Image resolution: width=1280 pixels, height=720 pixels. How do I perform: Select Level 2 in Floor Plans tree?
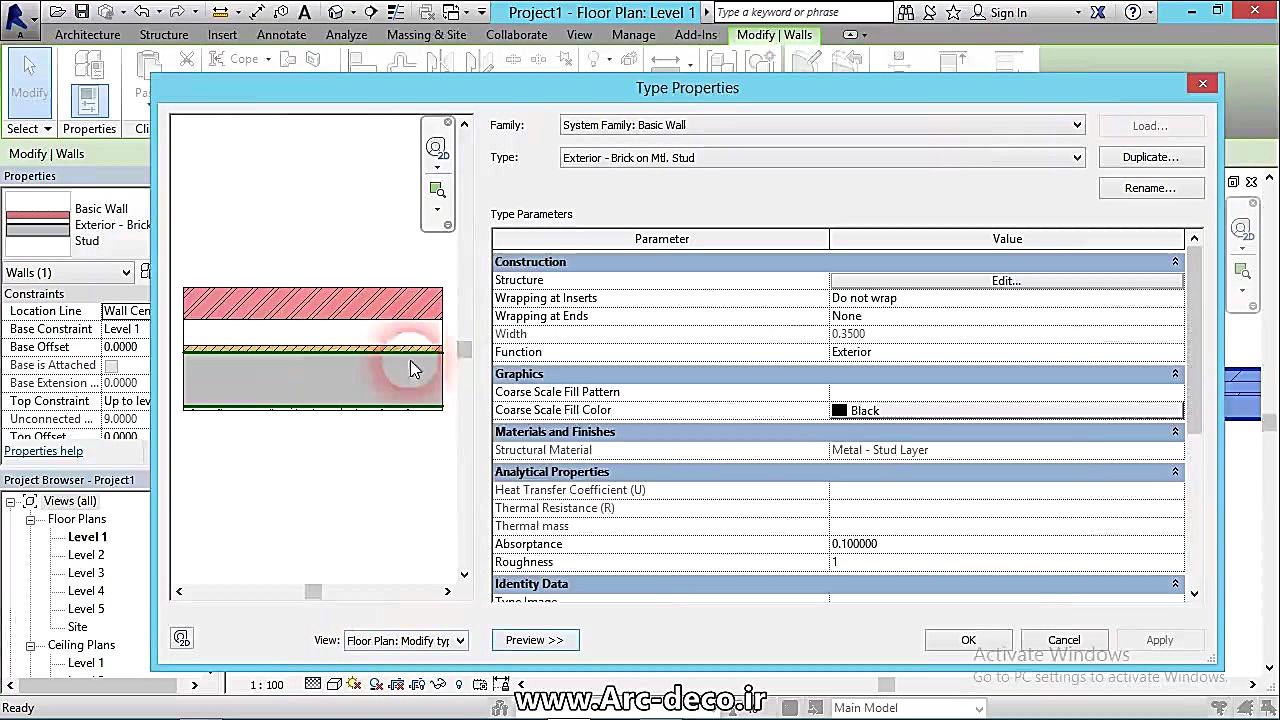[86, 555]
